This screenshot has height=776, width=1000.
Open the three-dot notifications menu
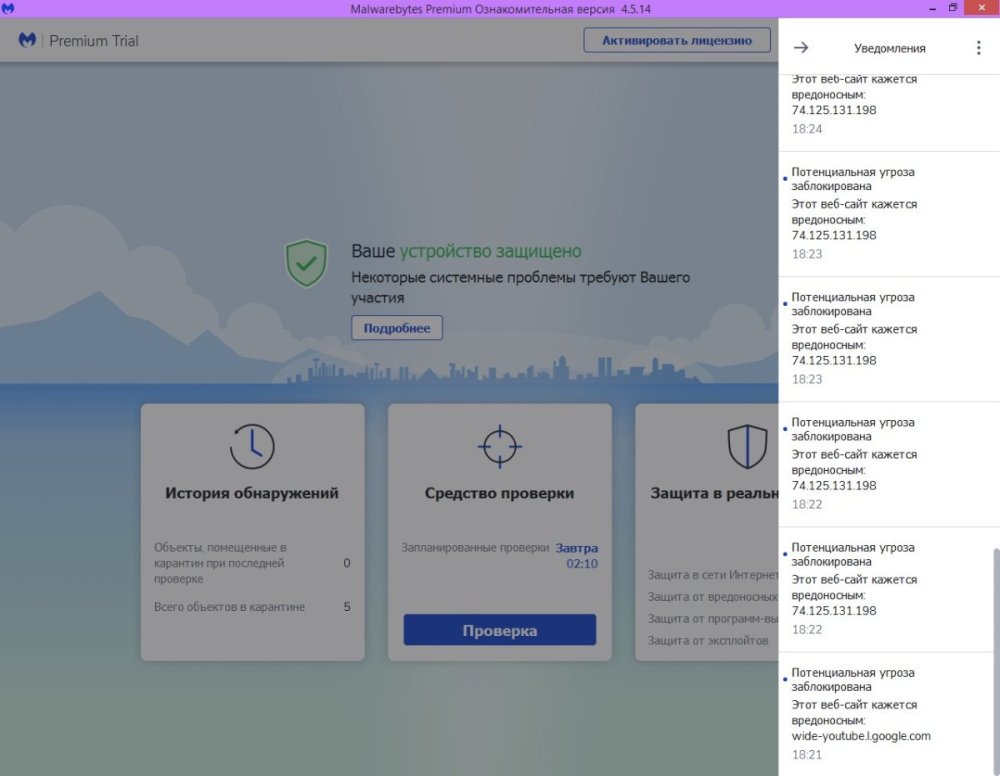click(x=978, y=47)
